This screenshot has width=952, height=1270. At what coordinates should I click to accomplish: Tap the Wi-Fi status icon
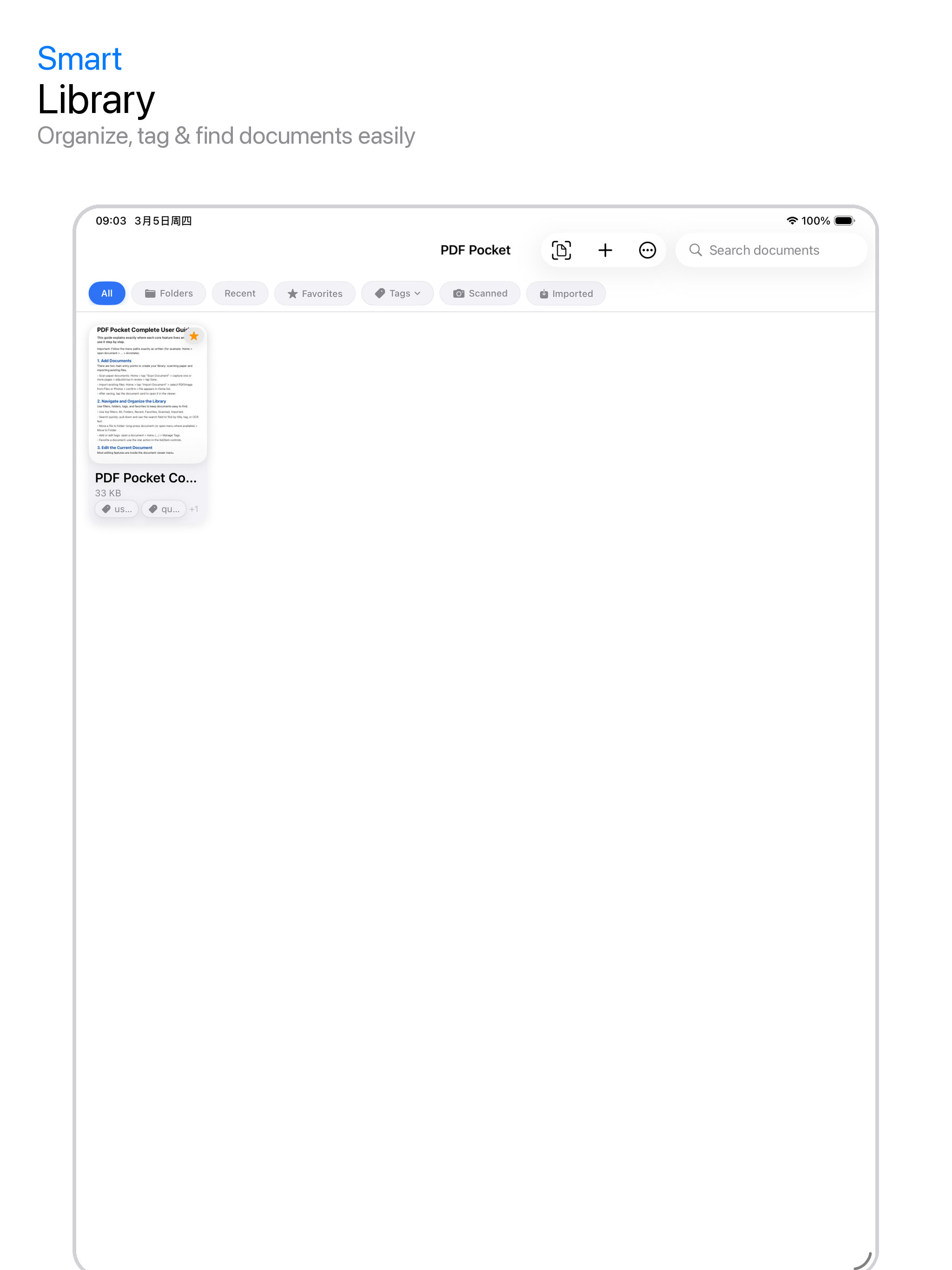pyautogui.click(x=793, y=220)
